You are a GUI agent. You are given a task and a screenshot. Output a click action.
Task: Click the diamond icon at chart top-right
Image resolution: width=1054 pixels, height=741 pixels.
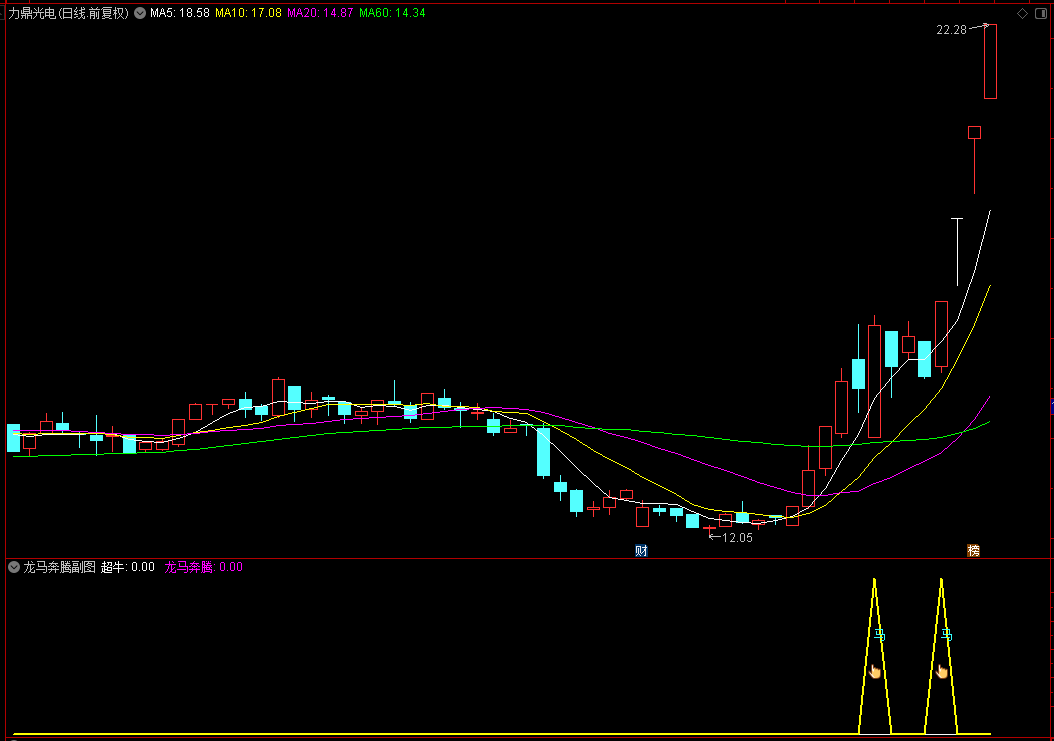pos(1022,13)
